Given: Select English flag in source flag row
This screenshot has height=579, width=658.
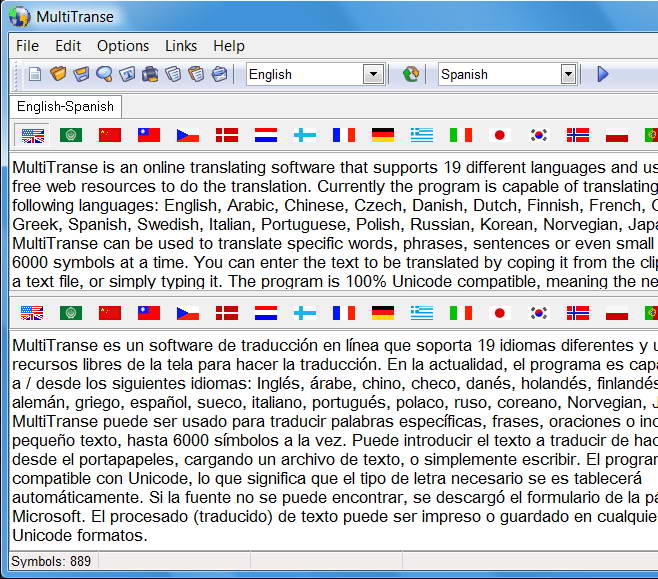Looking at the screenshot, I should (32, 135).
